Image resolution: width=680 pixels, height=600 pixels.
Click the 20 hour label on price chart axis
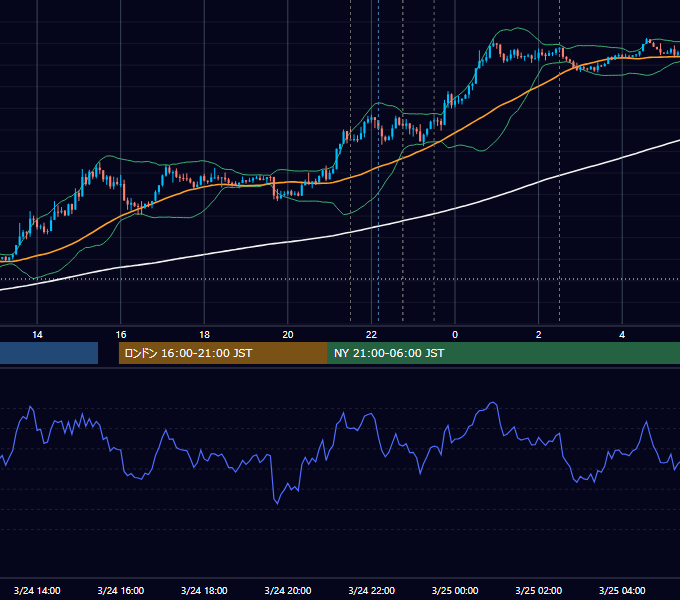tap(288, 335)
